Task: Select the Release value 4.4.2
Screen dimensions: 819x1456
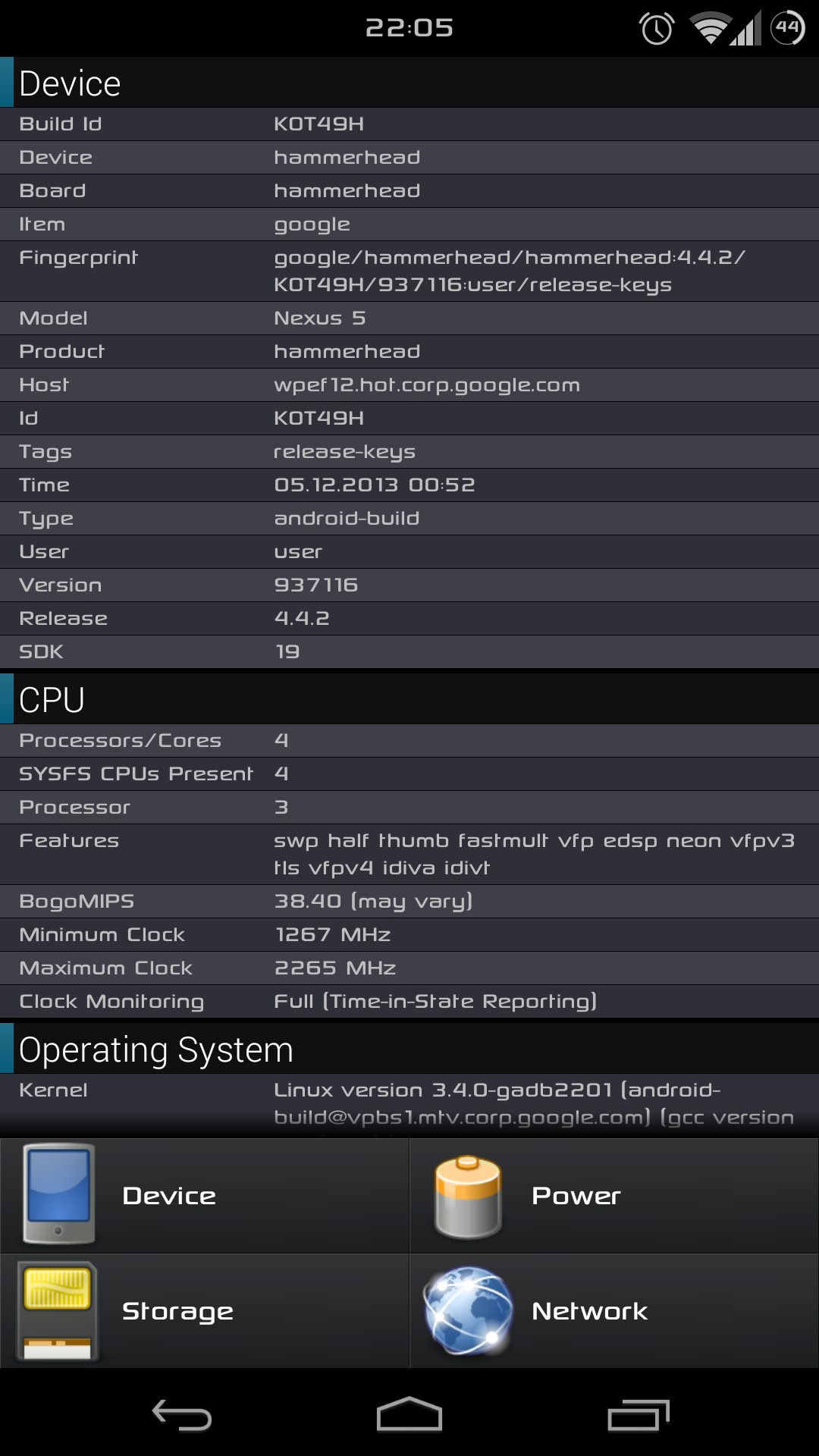Action: 302,618
